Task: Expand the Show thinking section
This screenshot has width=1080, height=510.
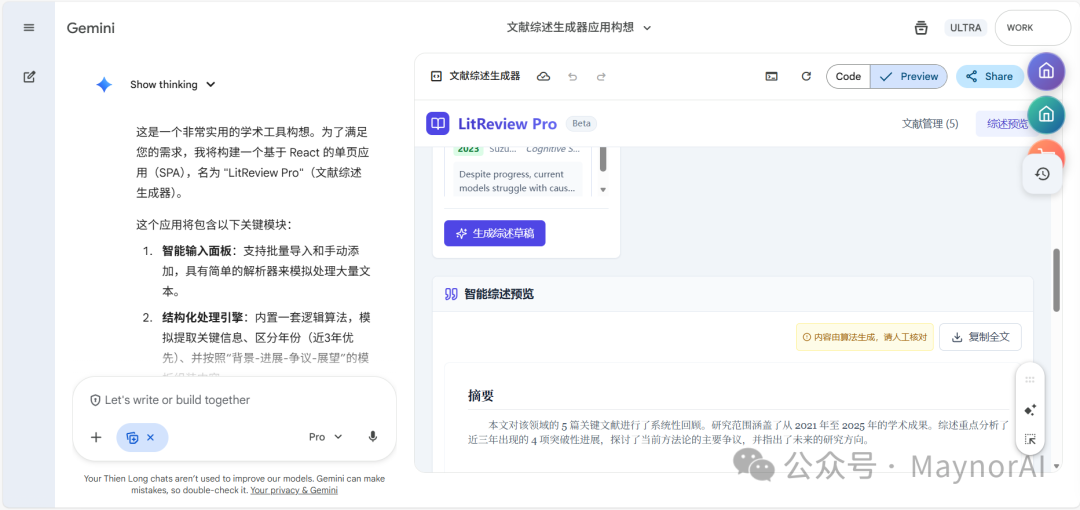Action: (173, 85)
